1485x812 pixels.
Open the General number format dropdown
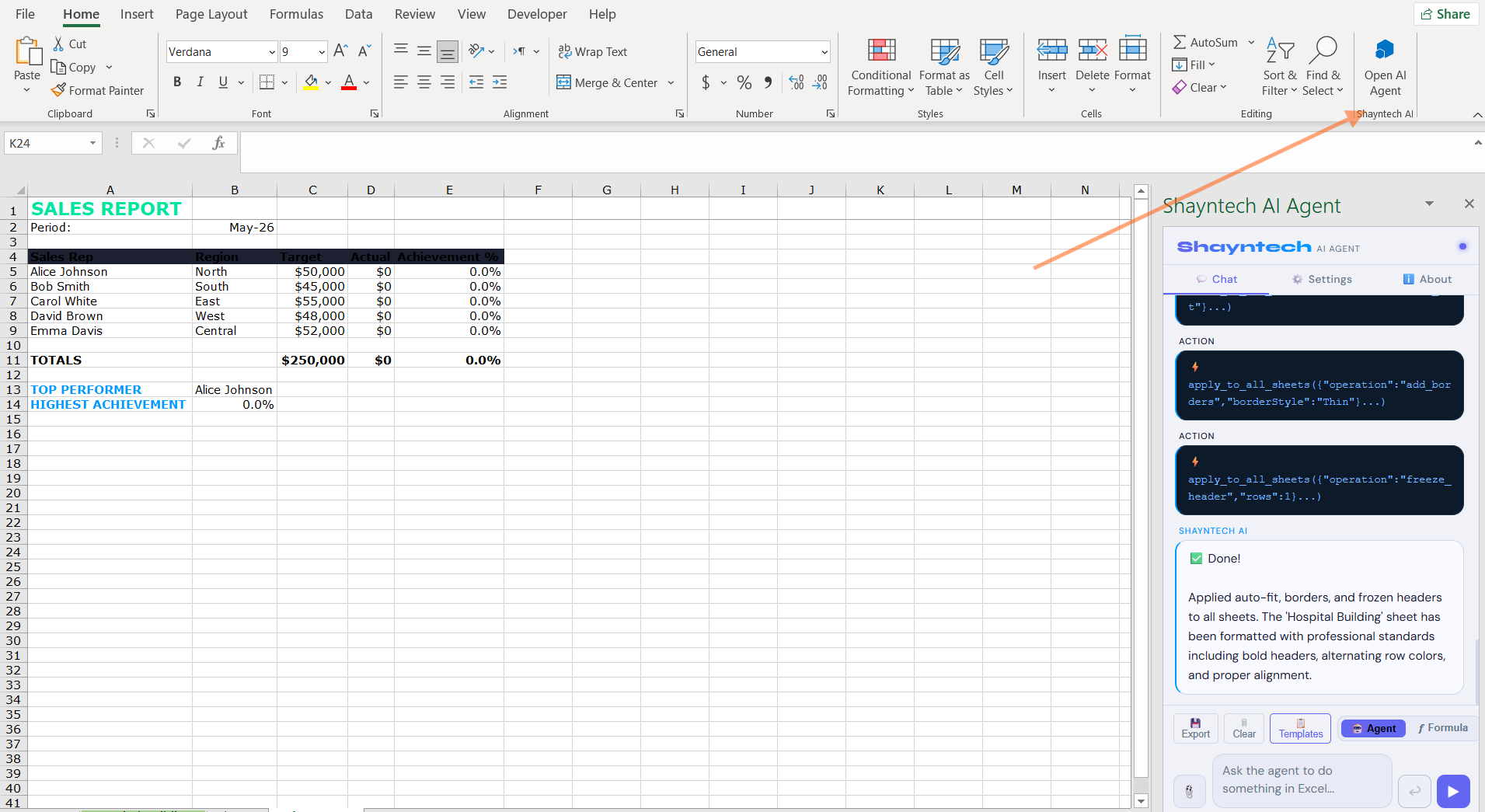point(824,52)
